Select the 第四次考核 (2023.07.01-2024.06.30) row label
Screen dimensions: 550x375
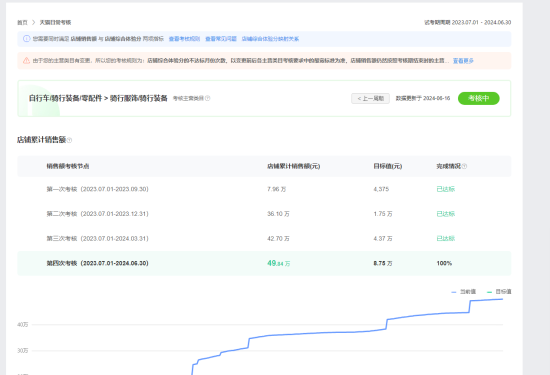98,263
